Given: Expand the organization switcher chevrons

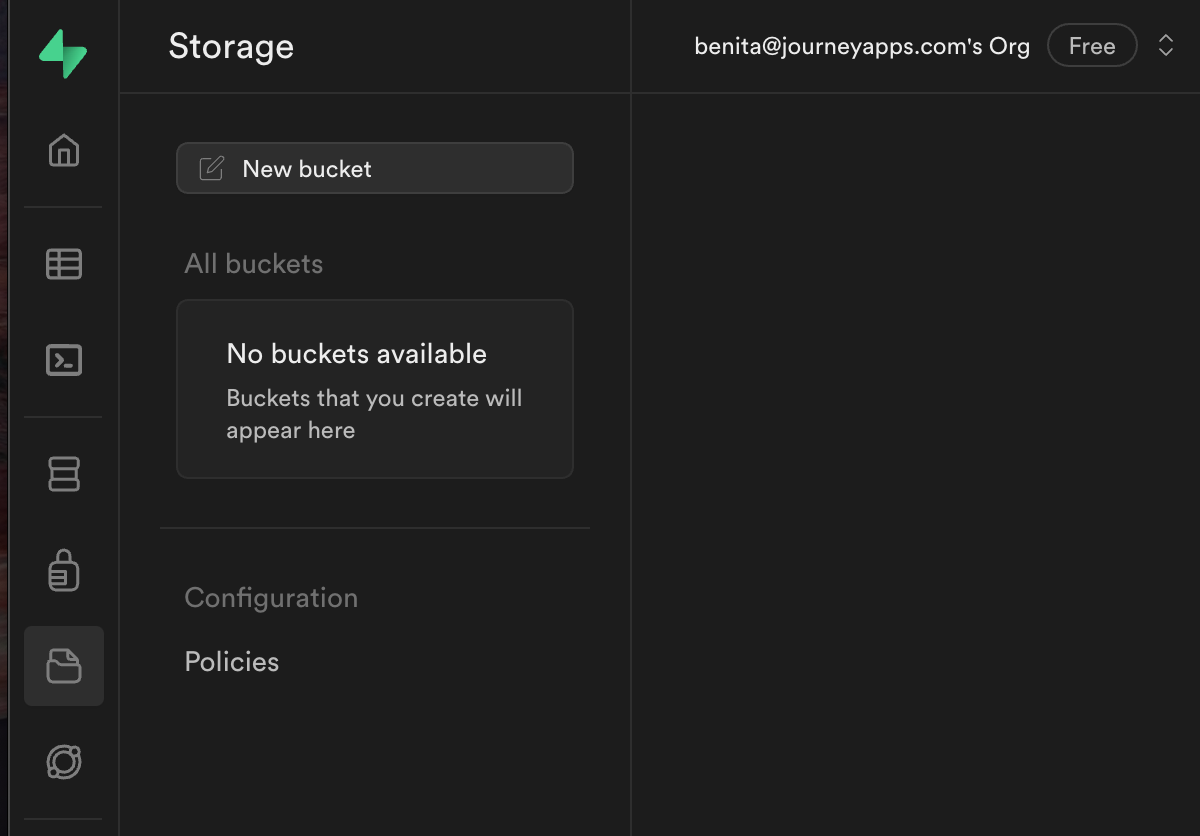Looking at the screenshot, I should 1165,46.
